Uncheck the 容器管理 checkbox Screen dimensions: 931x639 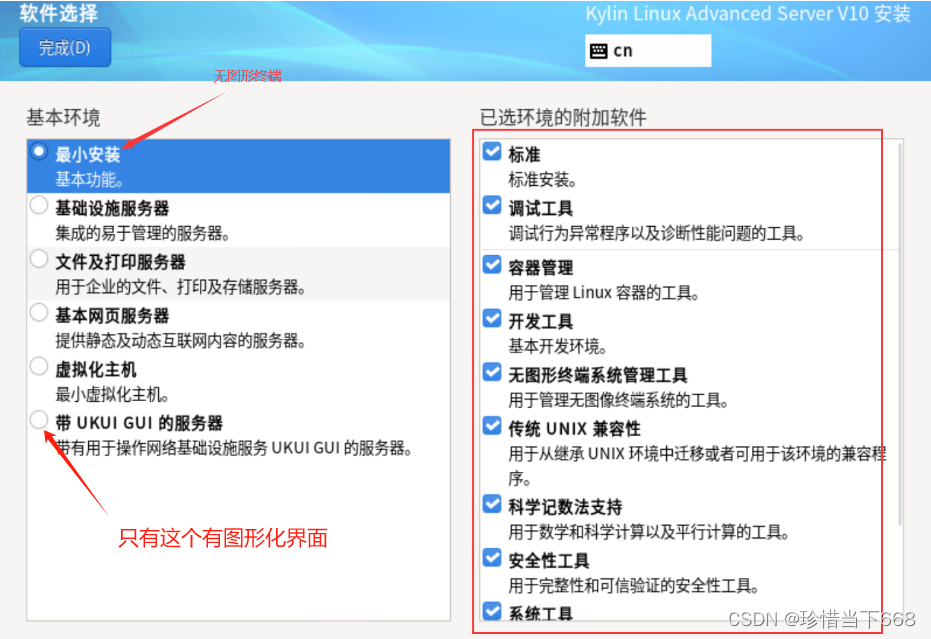point(492,264)
